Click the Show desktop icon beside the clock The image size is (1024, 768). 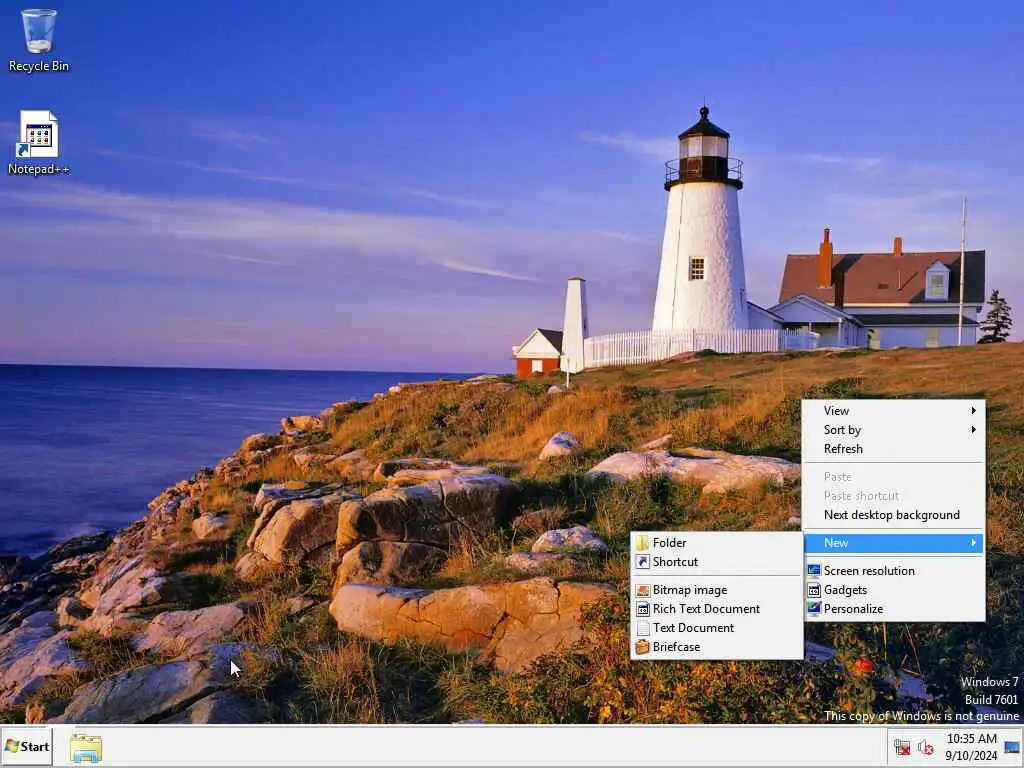1012,748
